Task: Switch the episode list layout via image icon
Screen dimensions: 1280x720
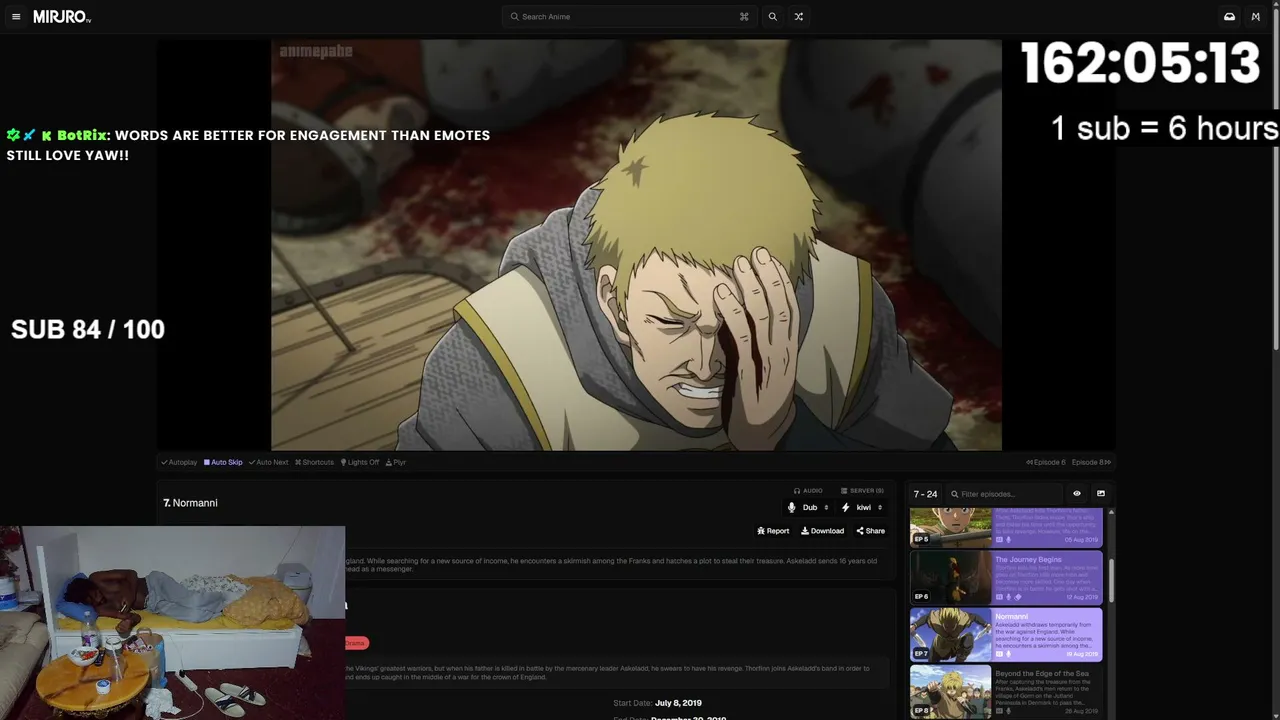Action: 1101,493
